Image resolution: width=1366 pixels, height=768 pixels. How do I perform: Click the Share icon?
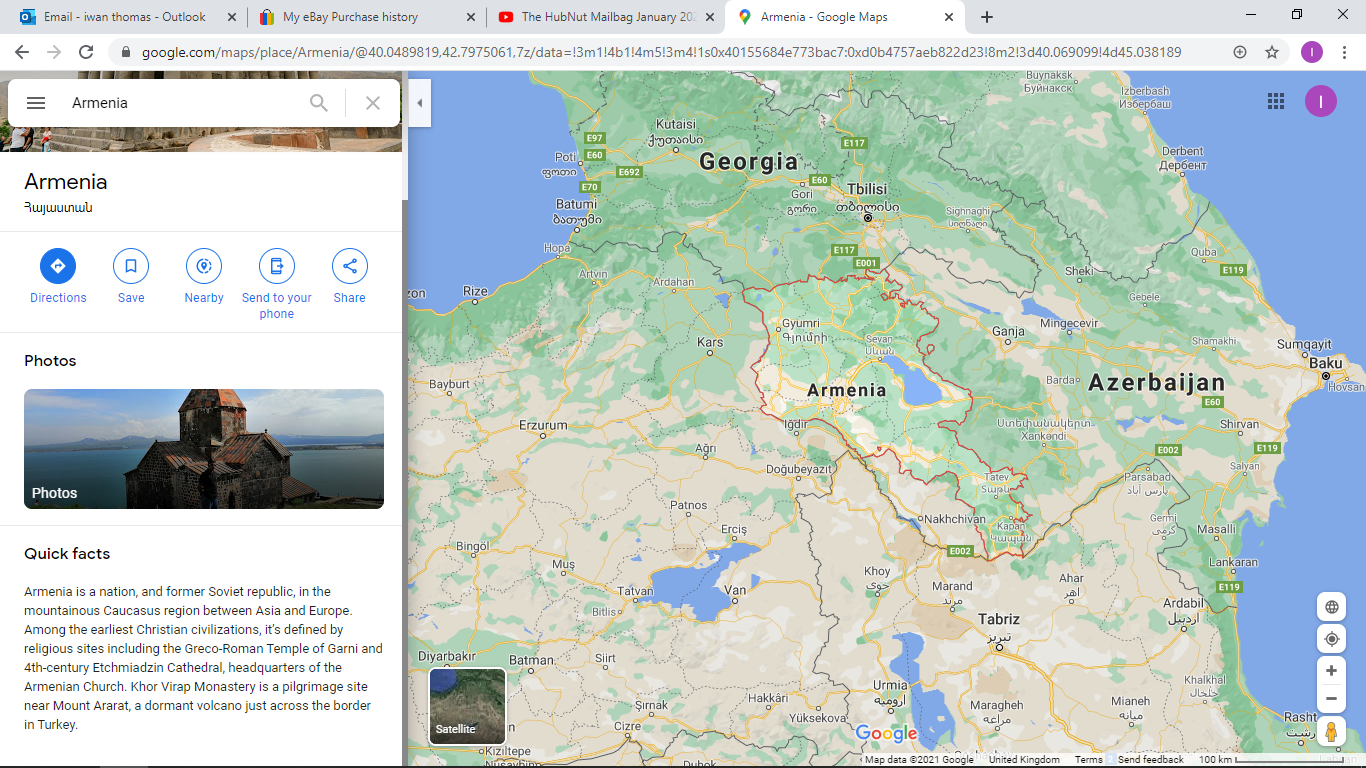click(350, 266)
